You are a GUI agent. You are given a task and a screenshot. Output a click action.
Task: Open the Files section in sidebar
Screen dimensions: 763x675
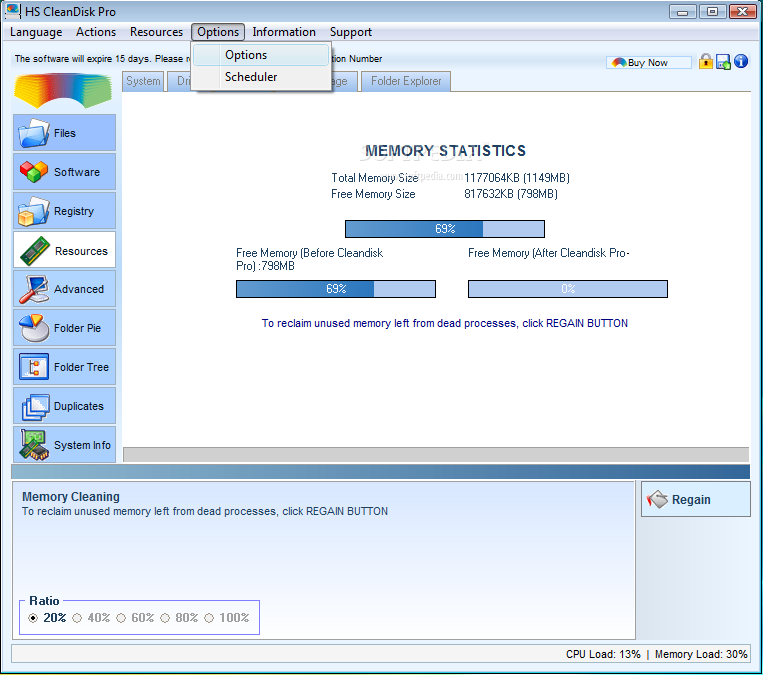[x=64, y=133]
